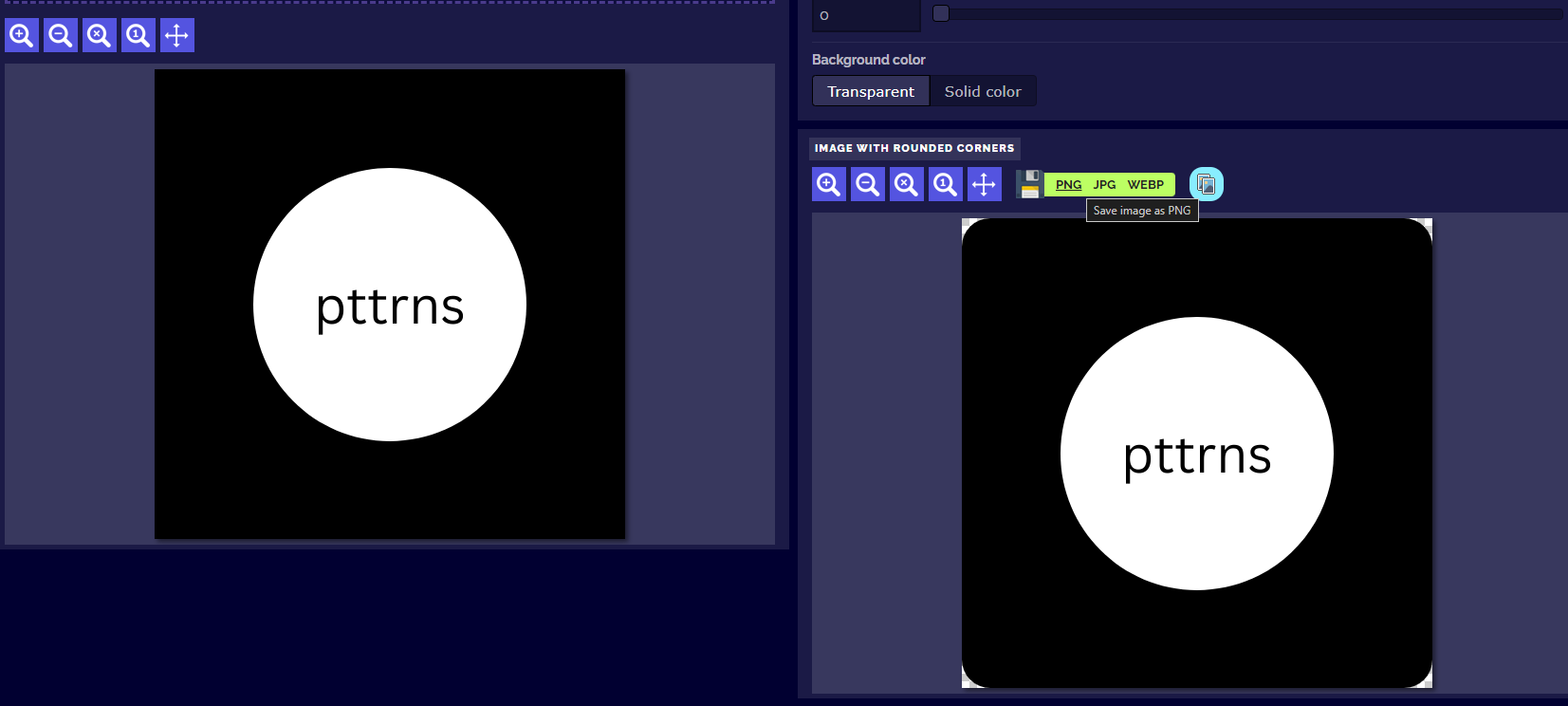This screenshot has height=706, width=1568.
Task: Select Transparent background option
Action: (871, 91)
